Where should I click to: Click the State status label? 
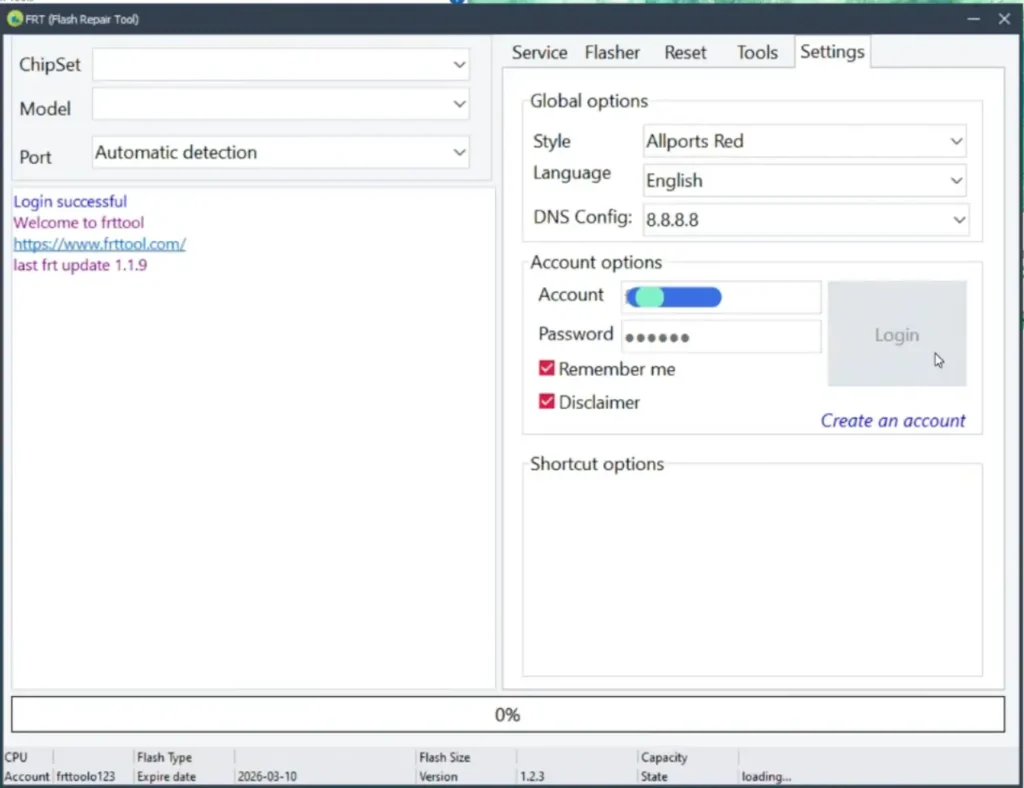[654, 776]
